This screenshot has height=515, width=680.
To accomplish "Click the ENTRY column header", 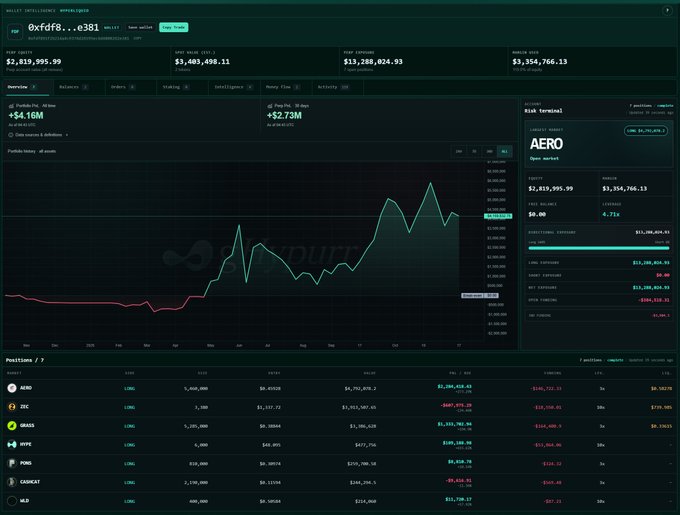I will (274, 373).
